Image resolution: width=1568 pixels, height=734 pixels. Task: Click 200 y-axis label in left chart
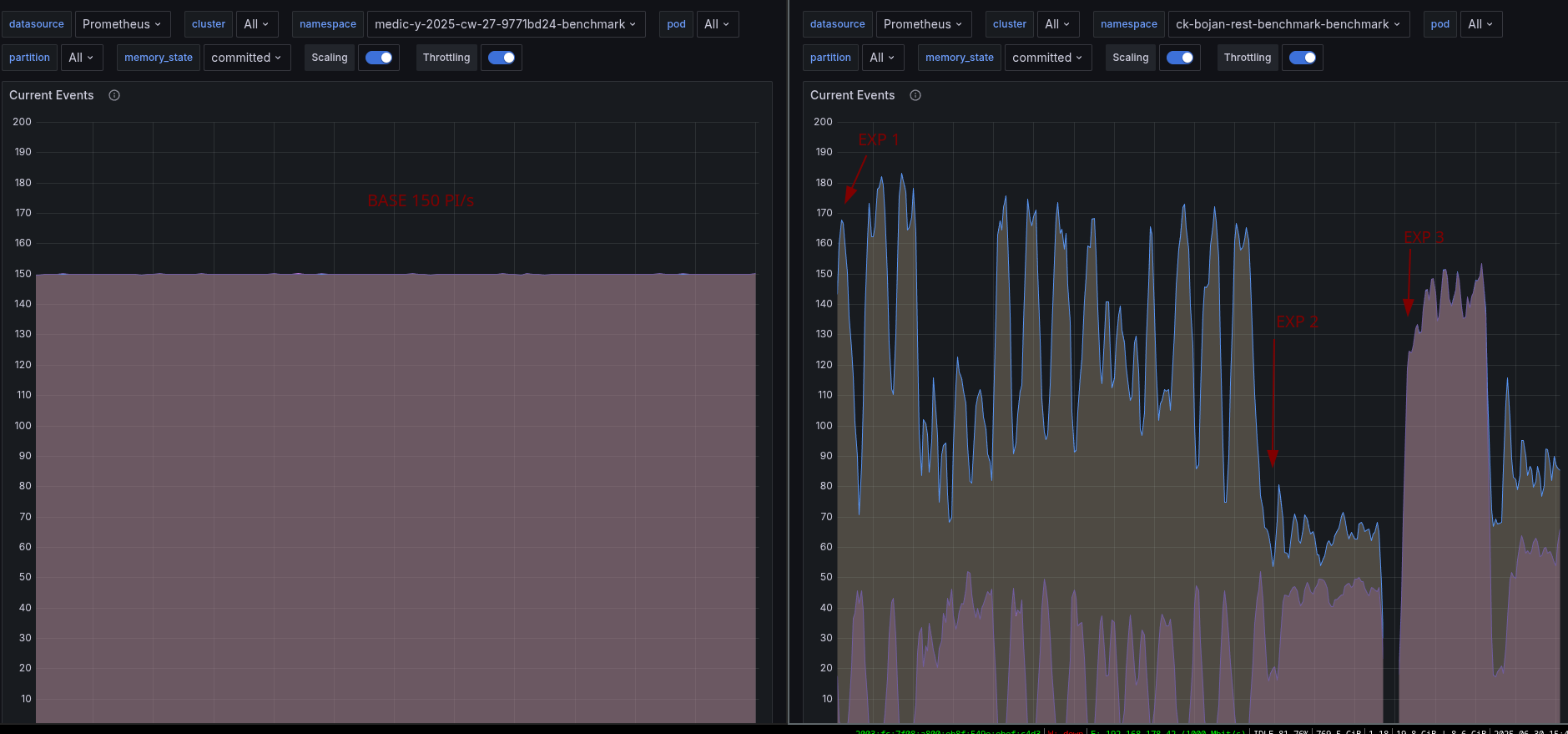point(23,122)
